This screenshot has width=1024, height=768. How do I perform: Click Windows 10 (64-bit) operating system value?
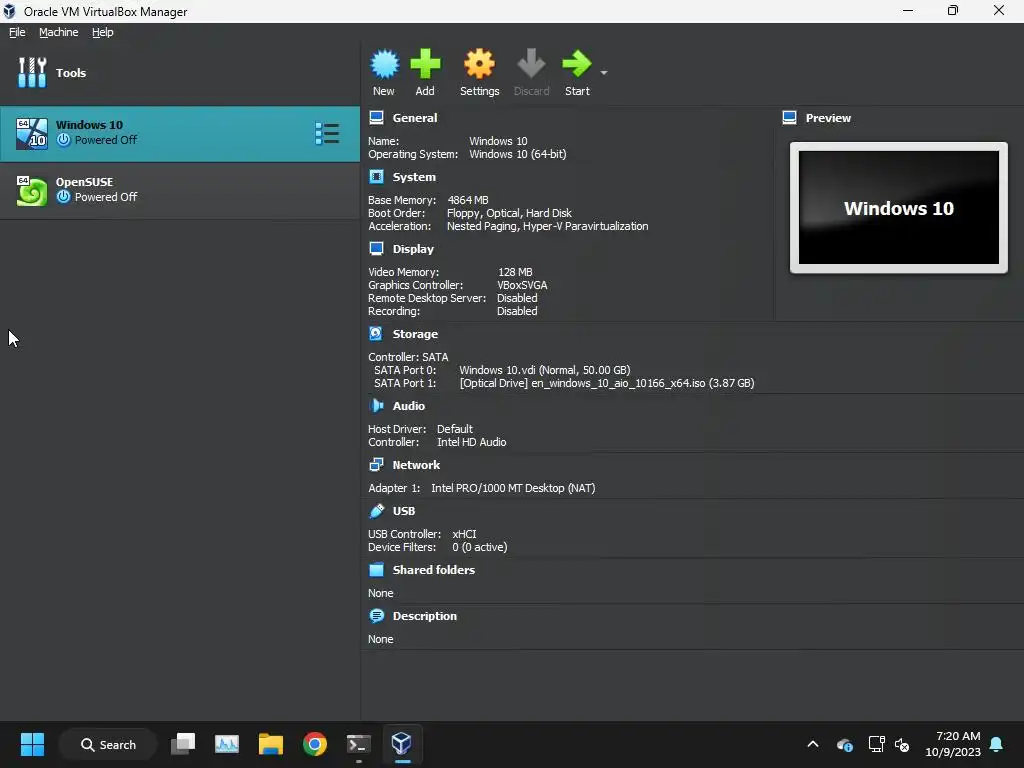[518, 154]
